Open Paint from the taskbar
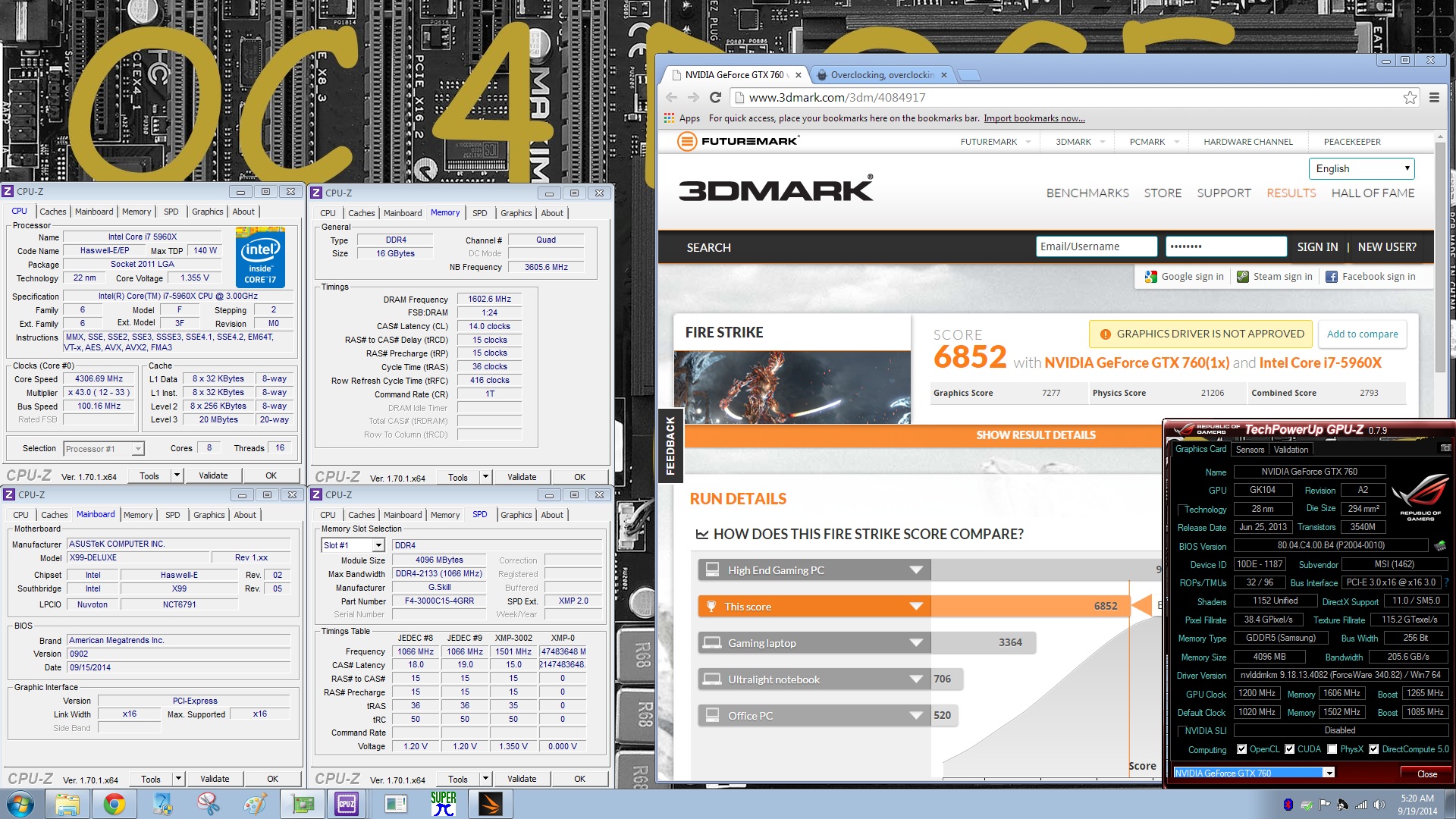The image size is (1456, 819). pos(255,804)
